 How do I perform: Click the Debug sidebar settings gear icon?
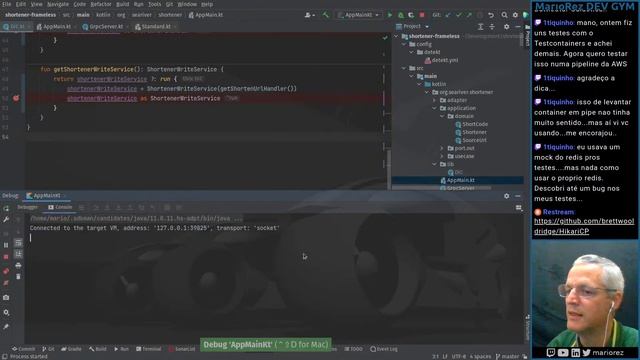[x=6, y=312]
